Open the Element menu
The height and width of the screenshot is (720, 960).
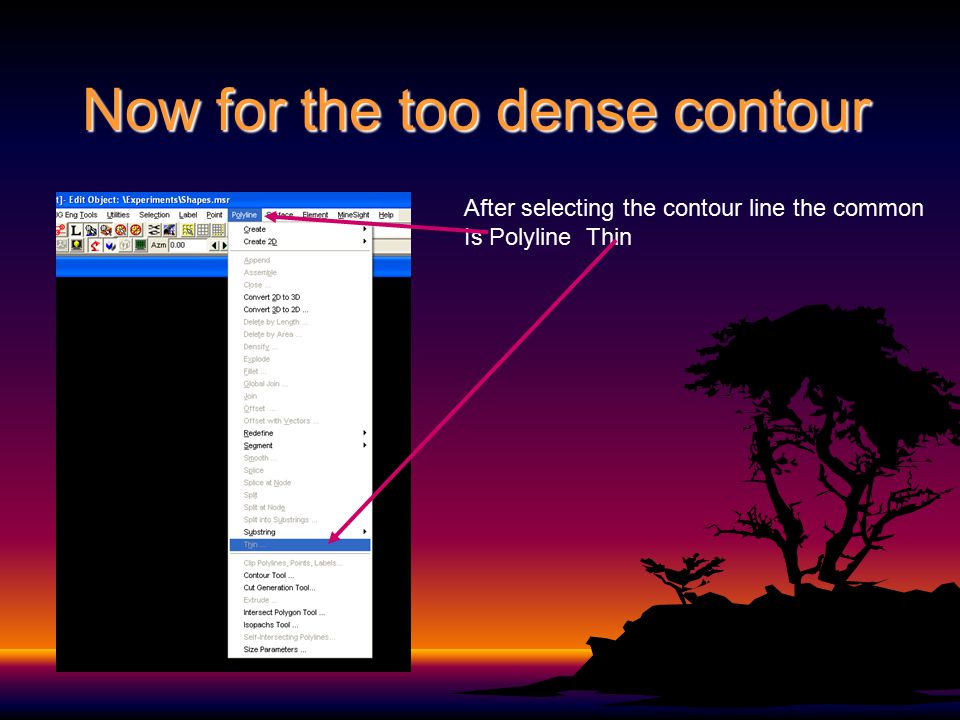coord(315,215)
